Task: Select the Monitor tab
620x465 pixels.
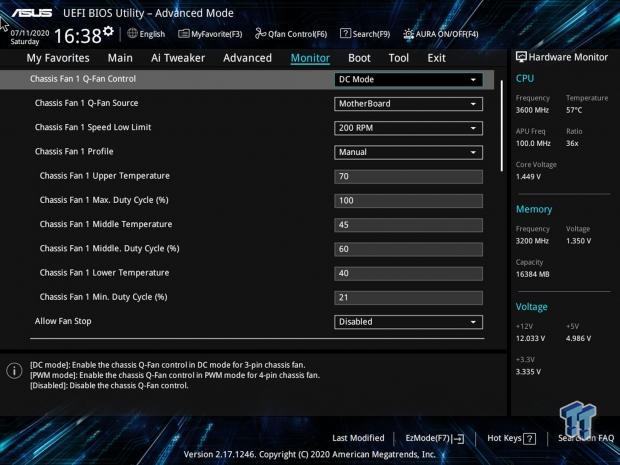Action: point(310,58)
